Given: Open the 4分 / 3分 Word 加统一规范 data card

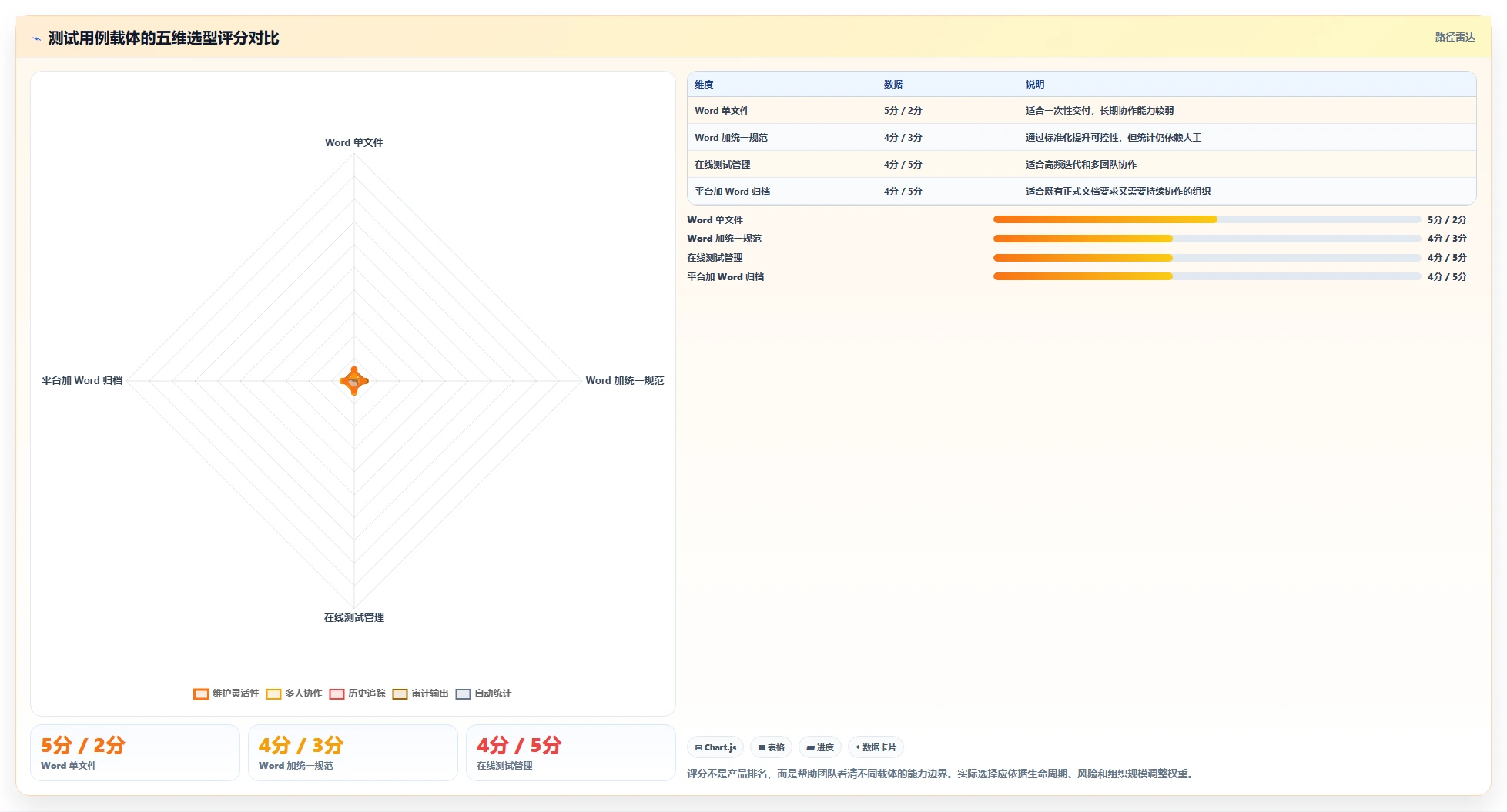Looking at the screenshot, I should pyautogui.click(x=353, y=753).
